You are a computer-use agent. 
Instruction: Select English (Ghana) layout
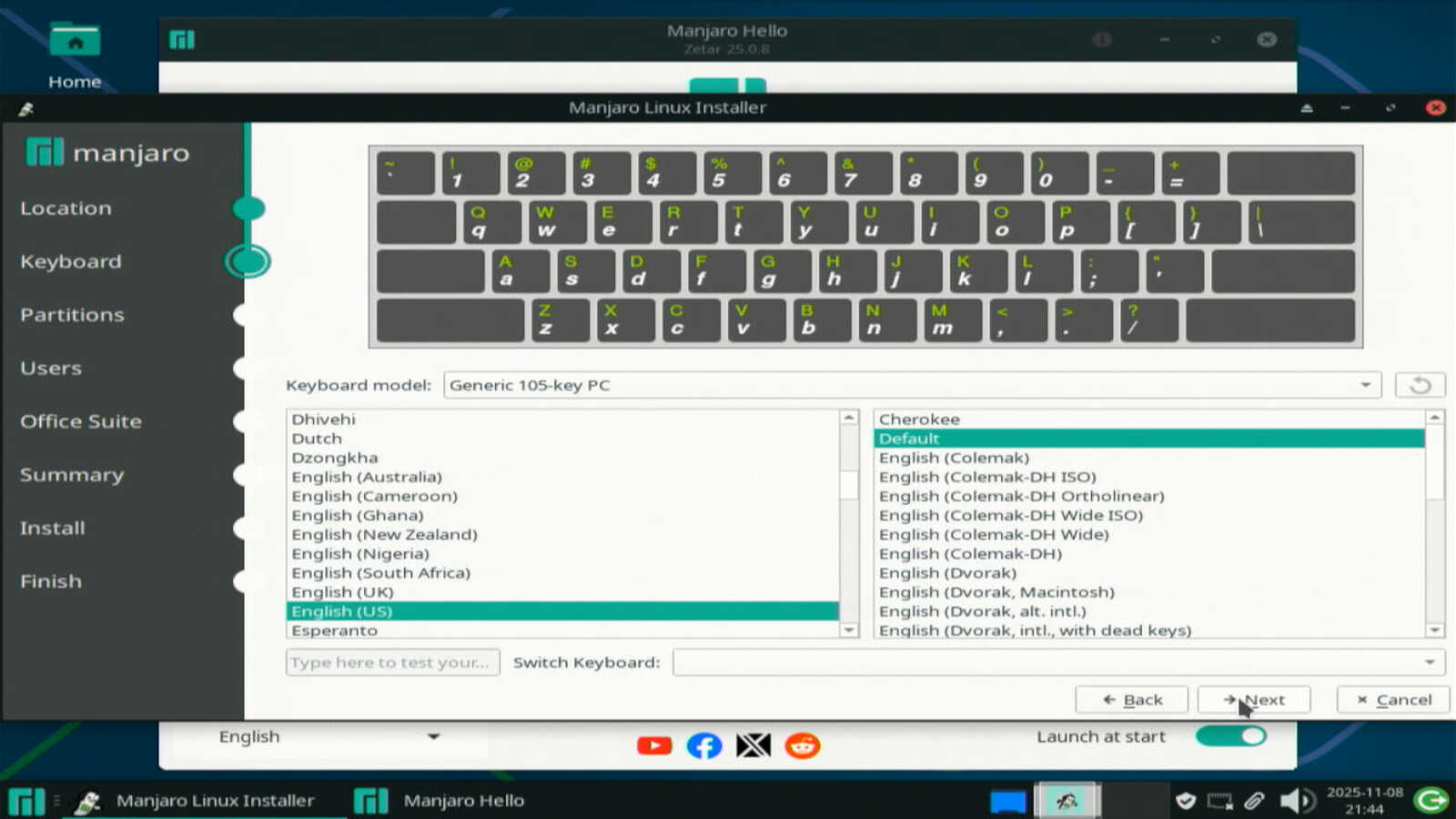562,515
